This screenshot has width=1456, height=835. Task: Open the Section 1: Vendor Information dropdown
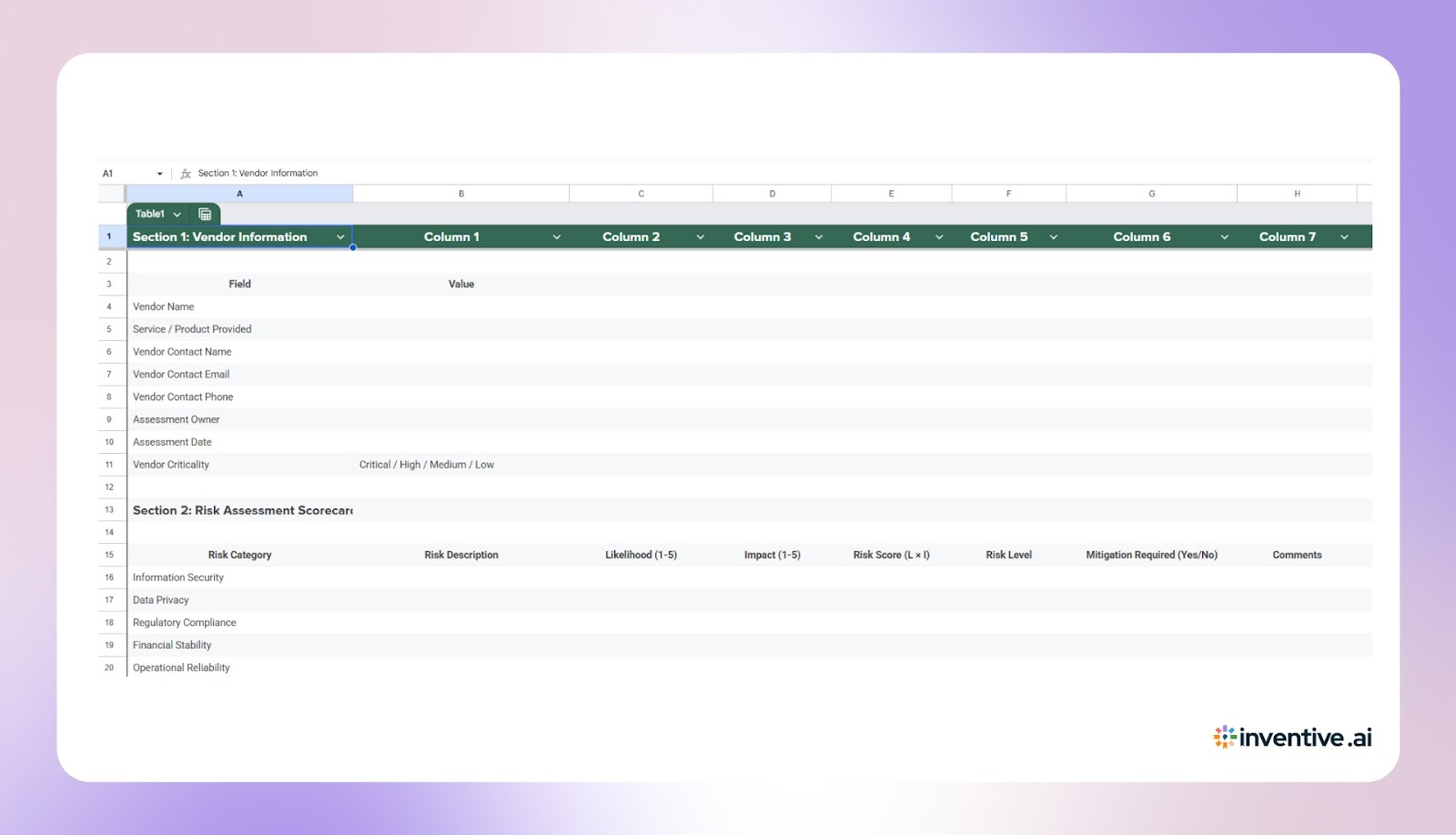click(341, 236)
